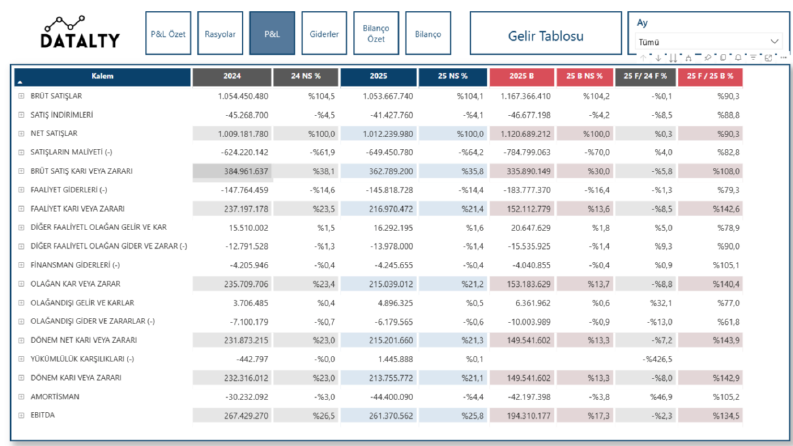This screenshot has height=446, width=793.
Task: Select the value %143,9
Action: 726,340
